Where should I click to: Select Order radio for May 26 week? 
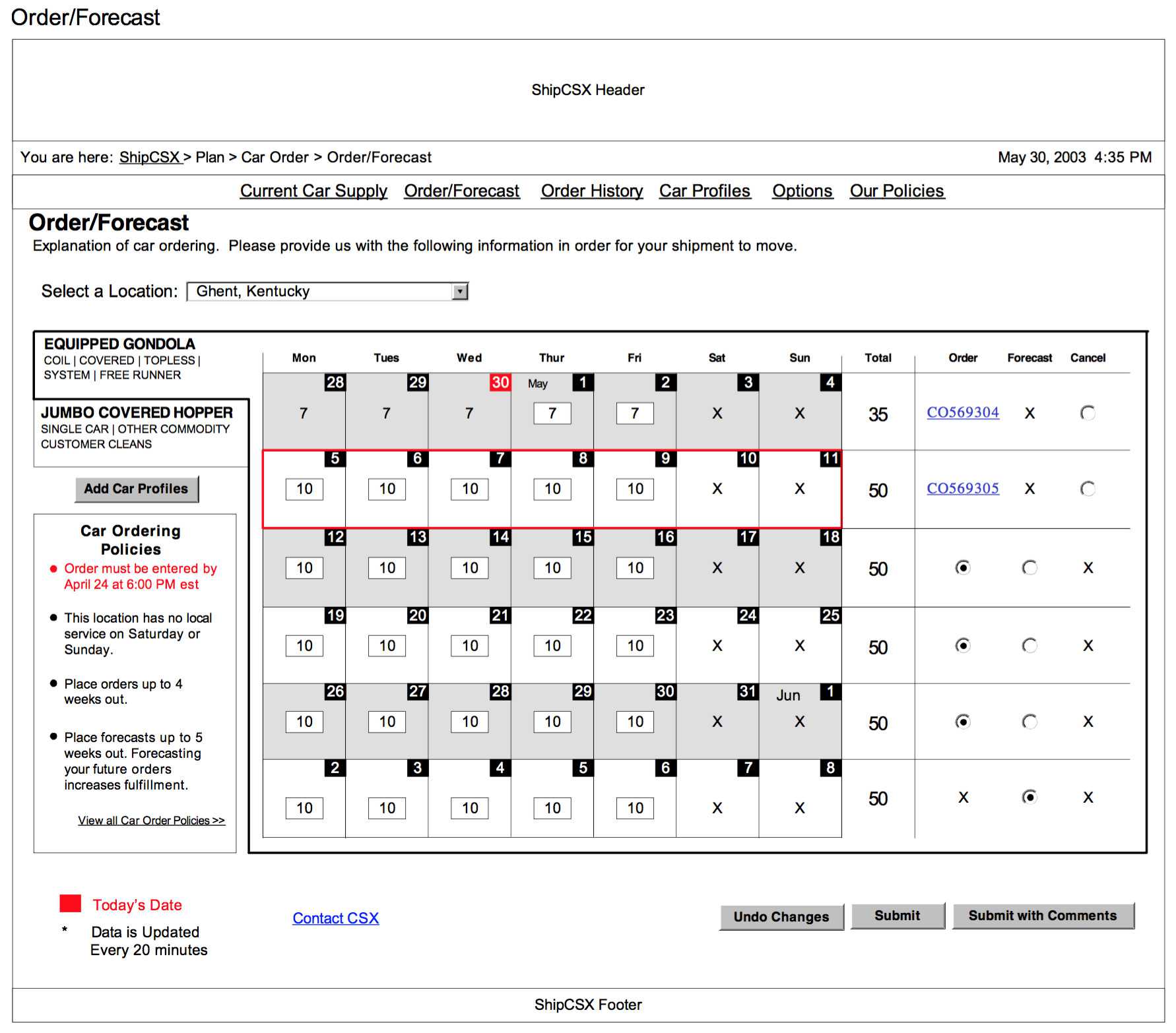point(963,722)
